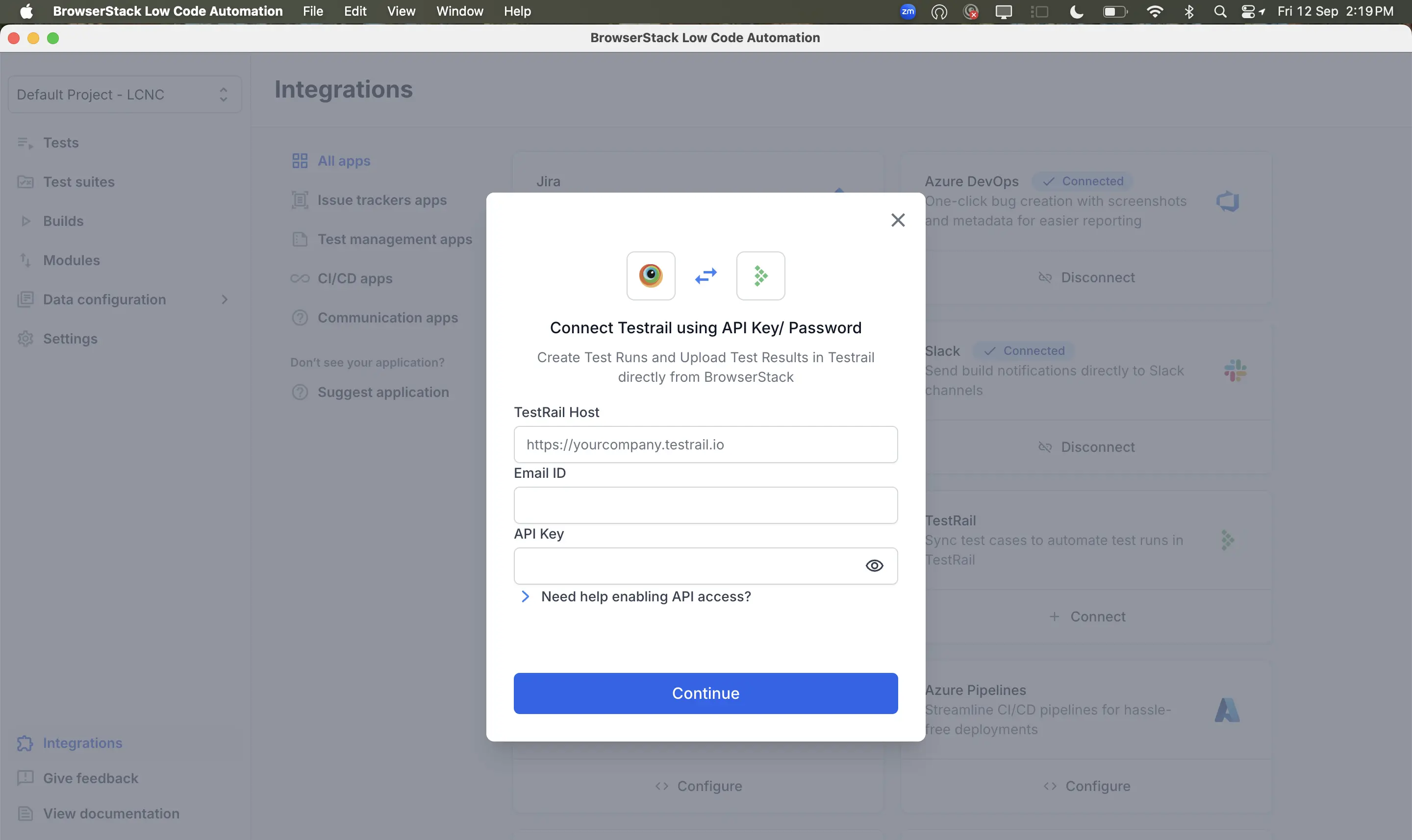The height and width of the screenshot is (840, 1412).
Task: Click the TestRail Host input field
Action: [x=706, y=445]
